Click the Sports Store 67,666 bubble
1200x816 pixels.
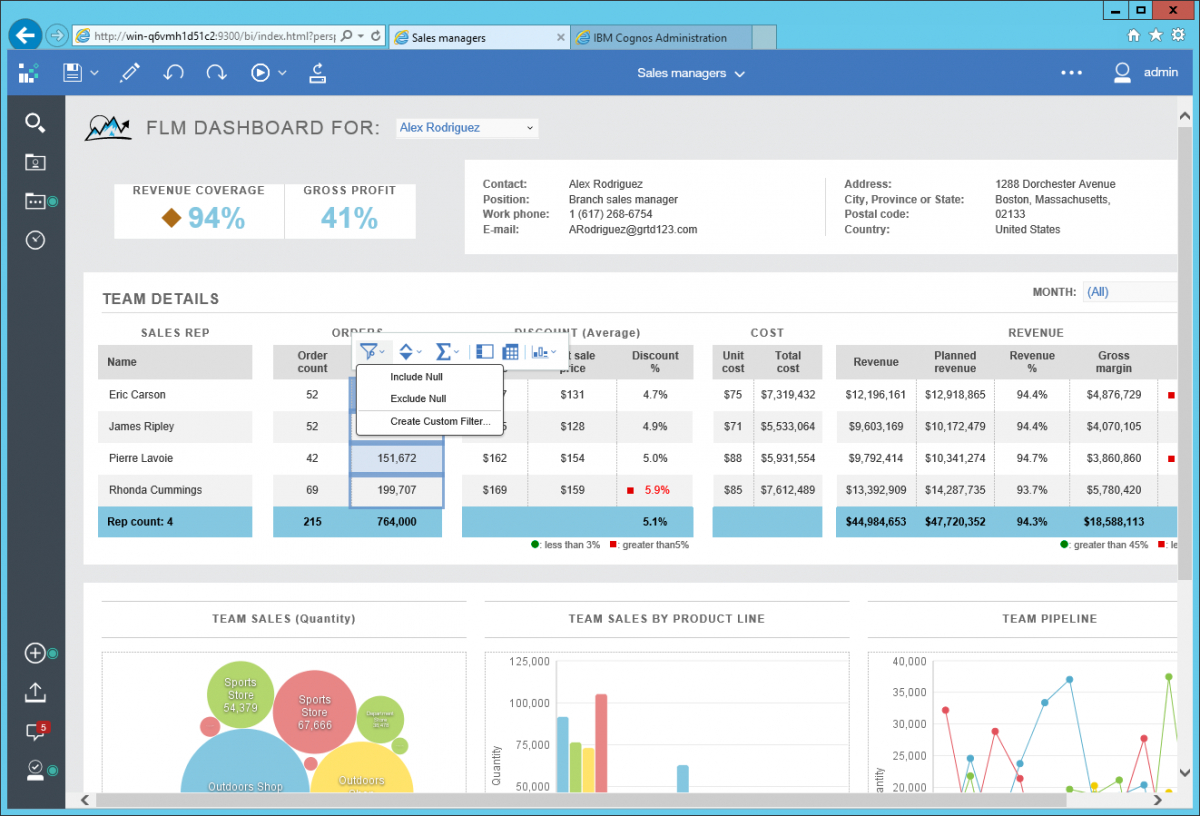pos(315,712)
